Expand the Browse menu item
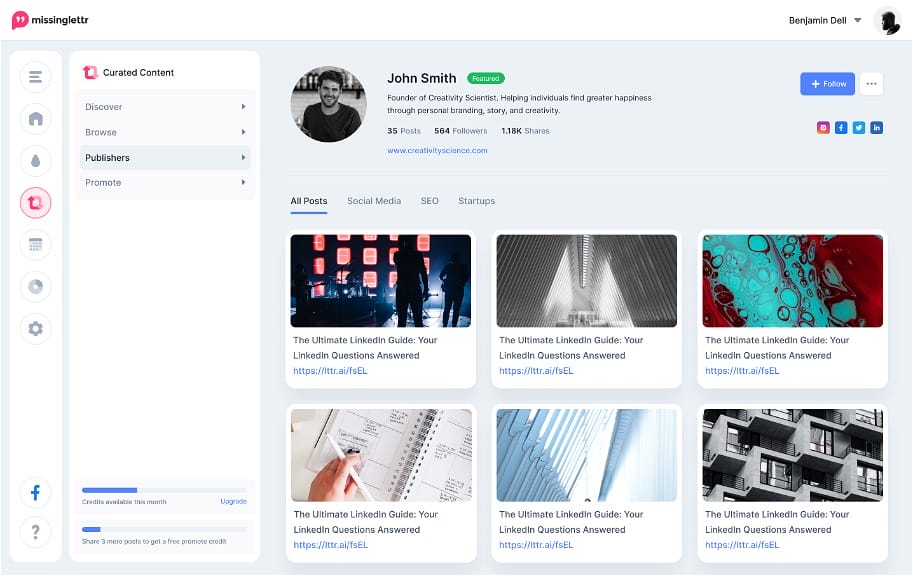Screen dimensions: 913x576 pyautogui.click(x=165, y=132)
